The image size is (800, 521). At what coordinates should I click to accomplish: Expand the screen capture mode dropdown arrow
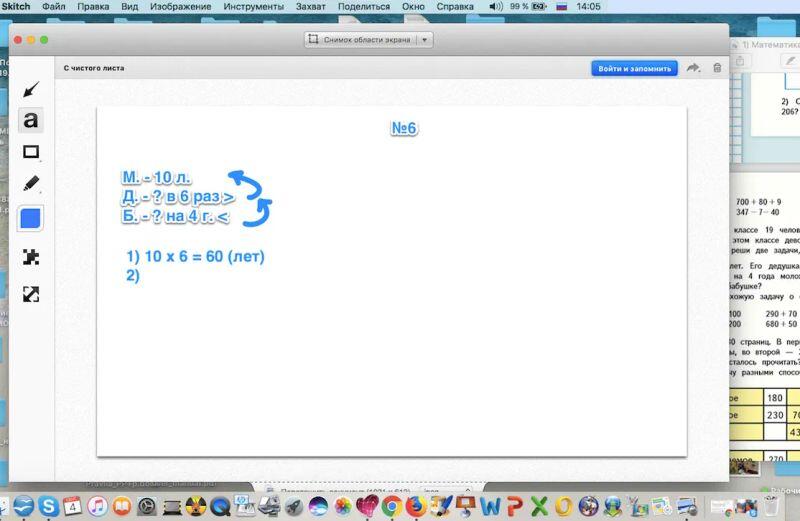425,40
